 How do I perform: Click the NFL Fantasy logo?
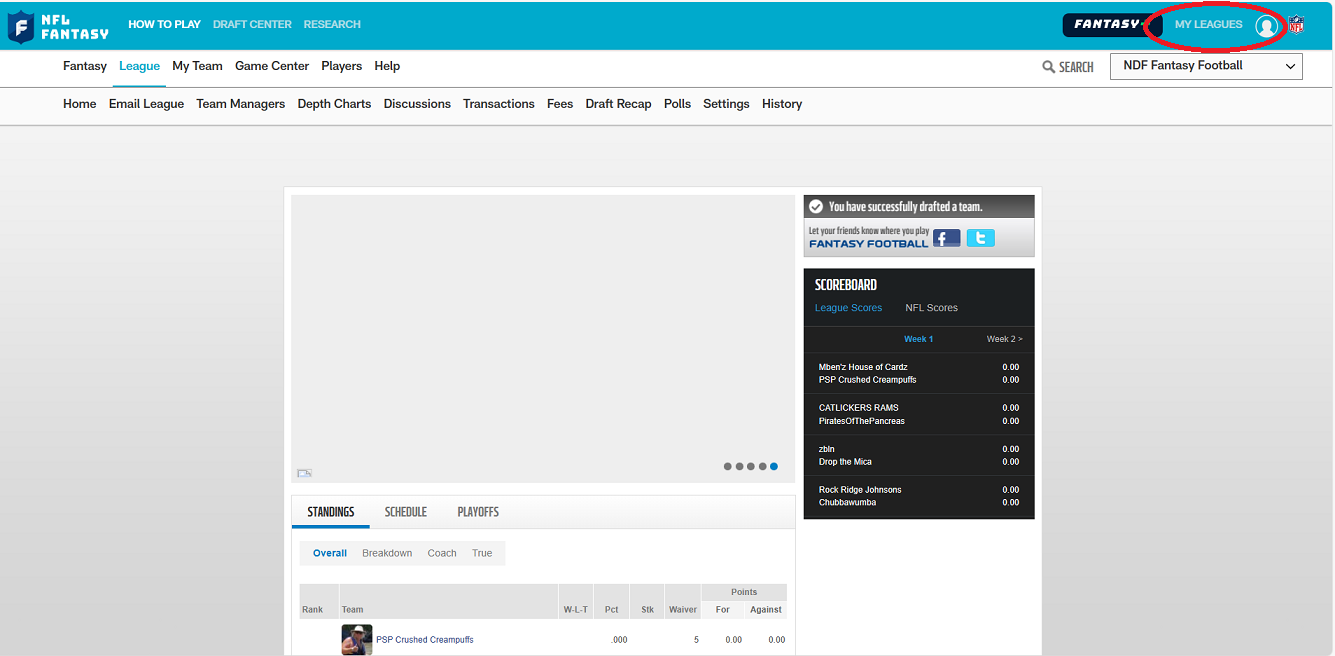coord(58,26)
